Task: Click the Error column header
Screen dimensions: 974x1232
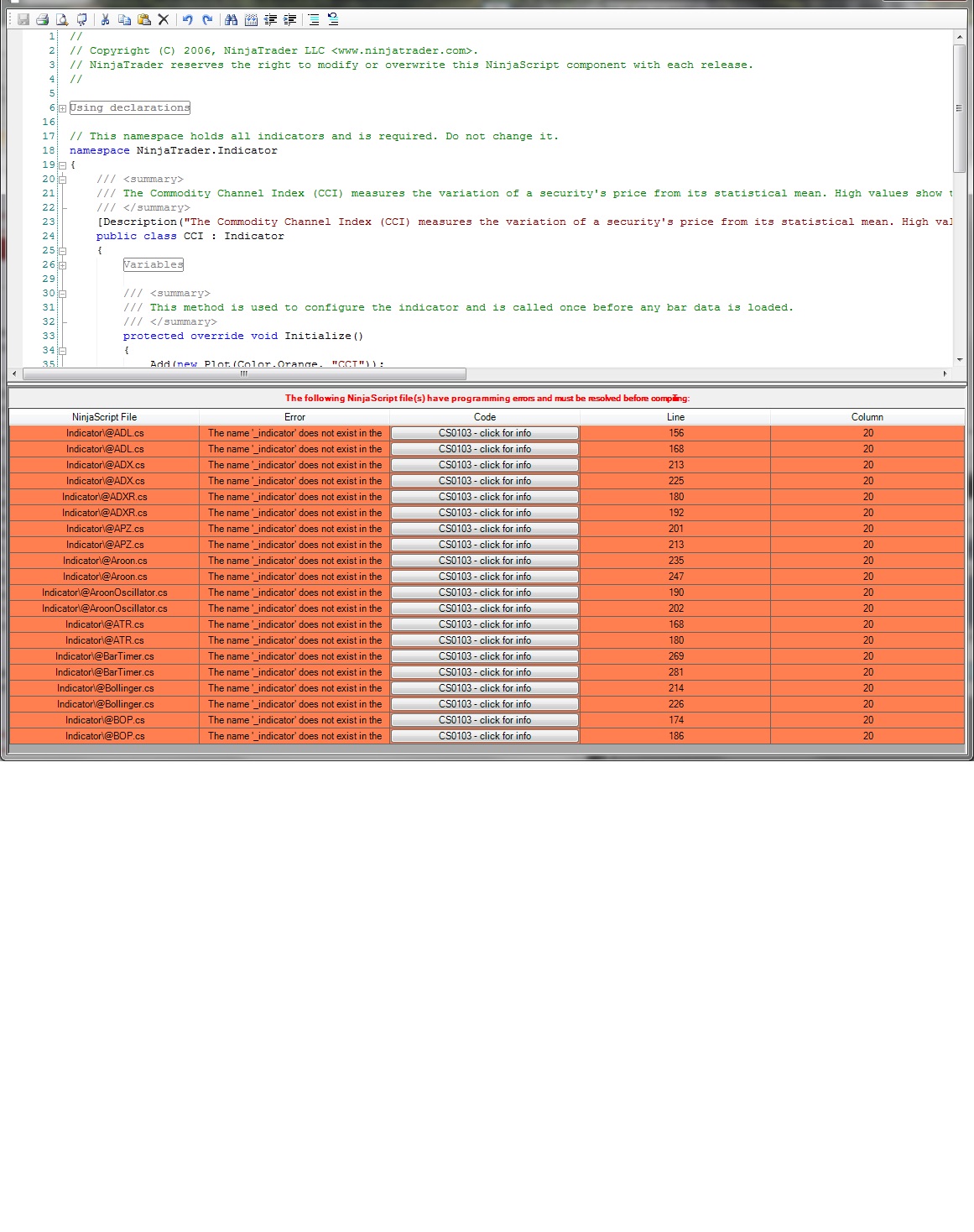Action: (294, 417)
